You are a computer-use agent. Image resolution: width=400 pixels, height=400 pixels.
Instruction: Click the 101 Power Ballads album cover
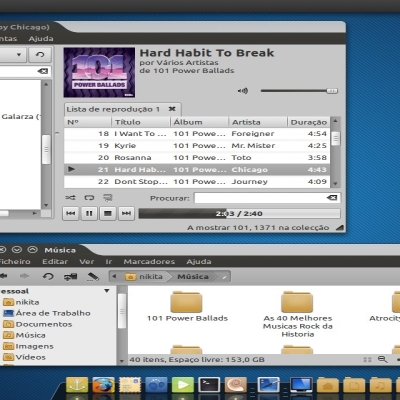(99, 72)
